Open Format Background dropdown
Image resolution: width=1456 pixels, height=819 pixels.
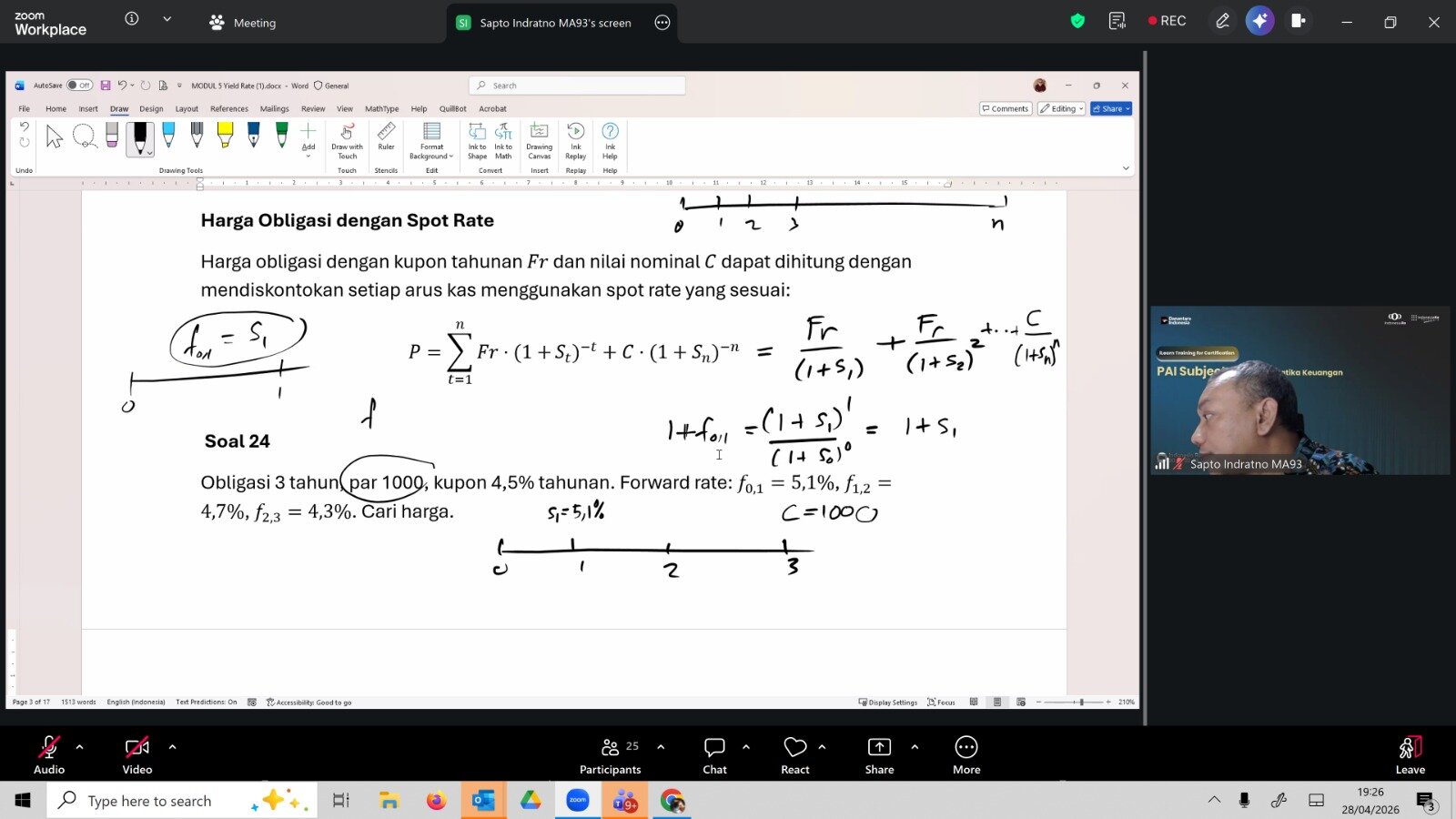(x=431, y=141)
